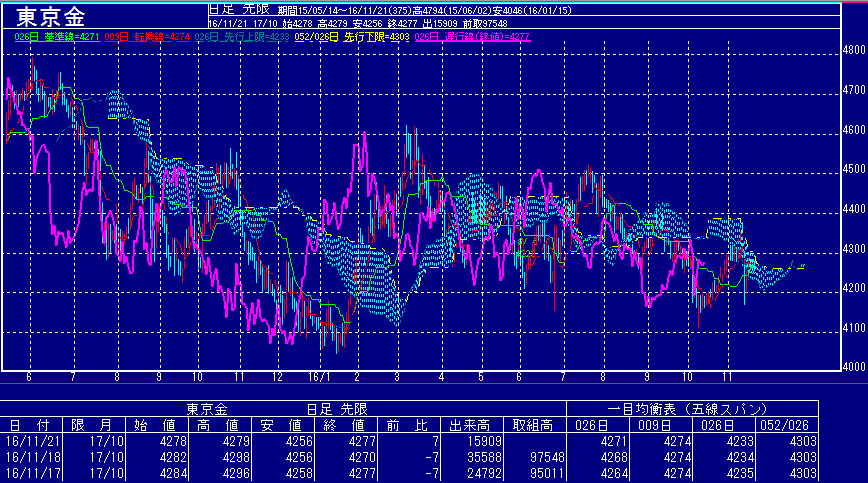Viewport: 868px width, 483px height.
Task: Click the 取組高 column header
Action: point(534,426)
